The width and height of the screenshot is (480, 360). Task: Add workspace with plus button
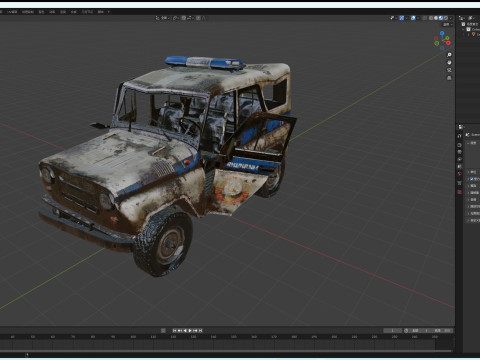tap(109, 12)
